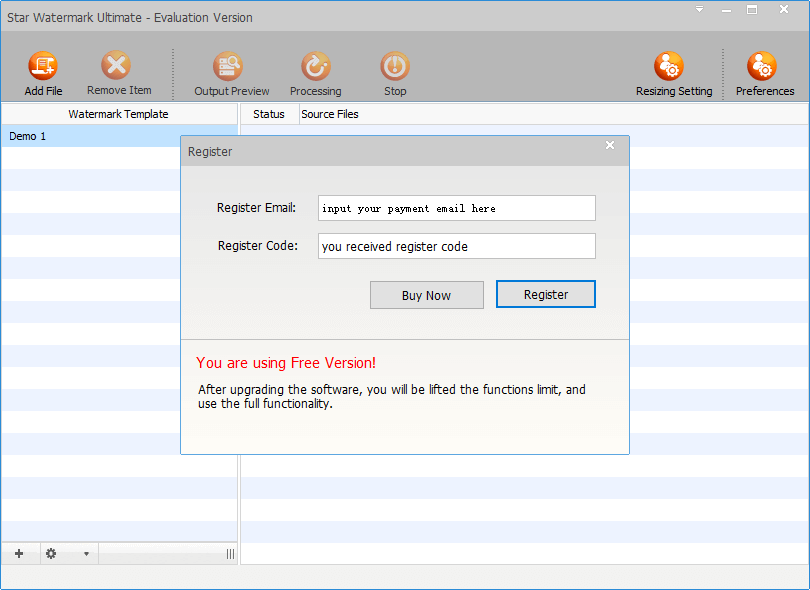
Task: Click the Register button in dialog
Action: click(x=546, y=294)
